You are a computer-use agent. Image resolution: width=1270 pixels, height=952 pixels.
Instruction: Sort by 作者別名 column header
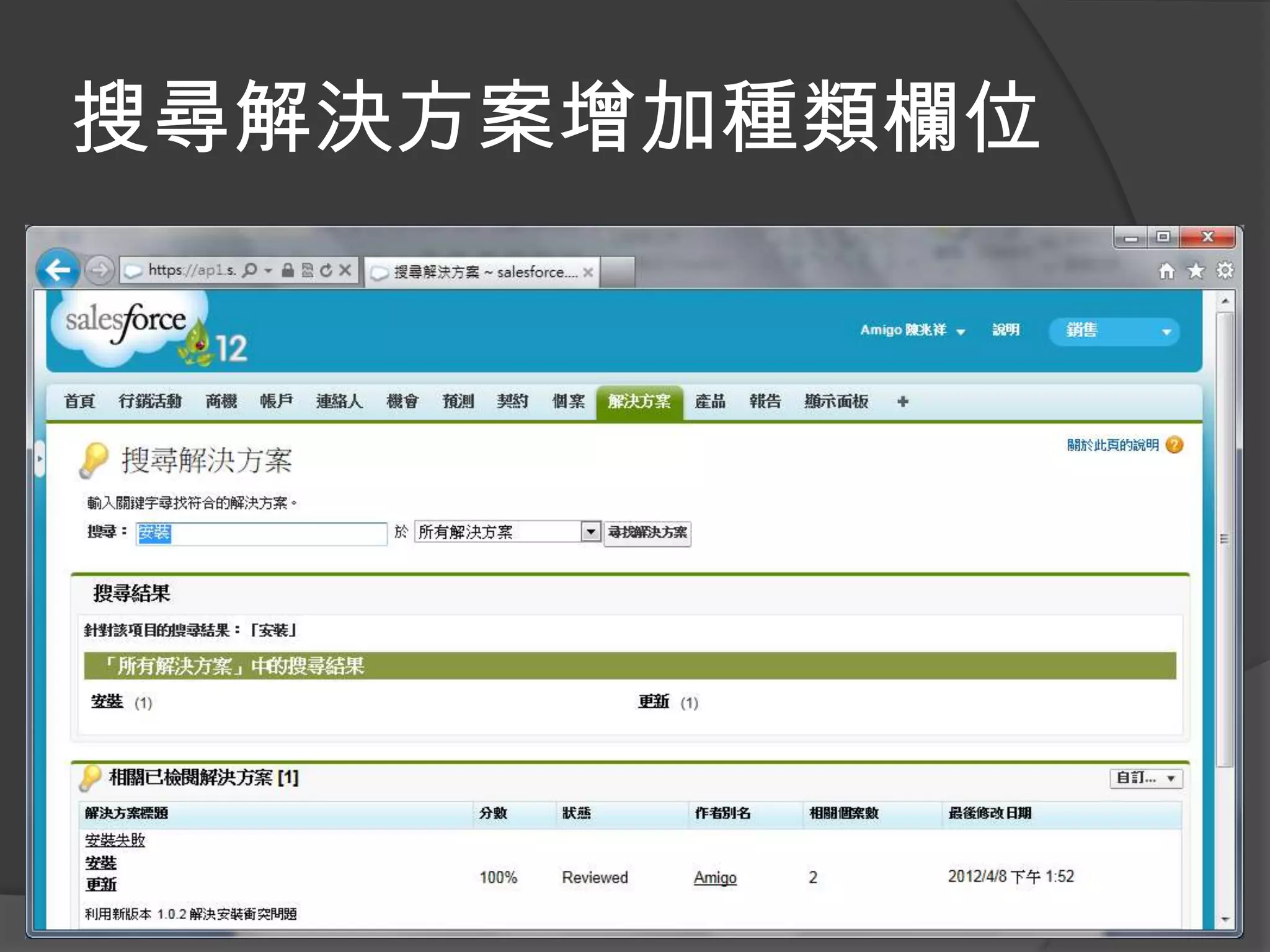pyautogui.click(x=722, y=813)
